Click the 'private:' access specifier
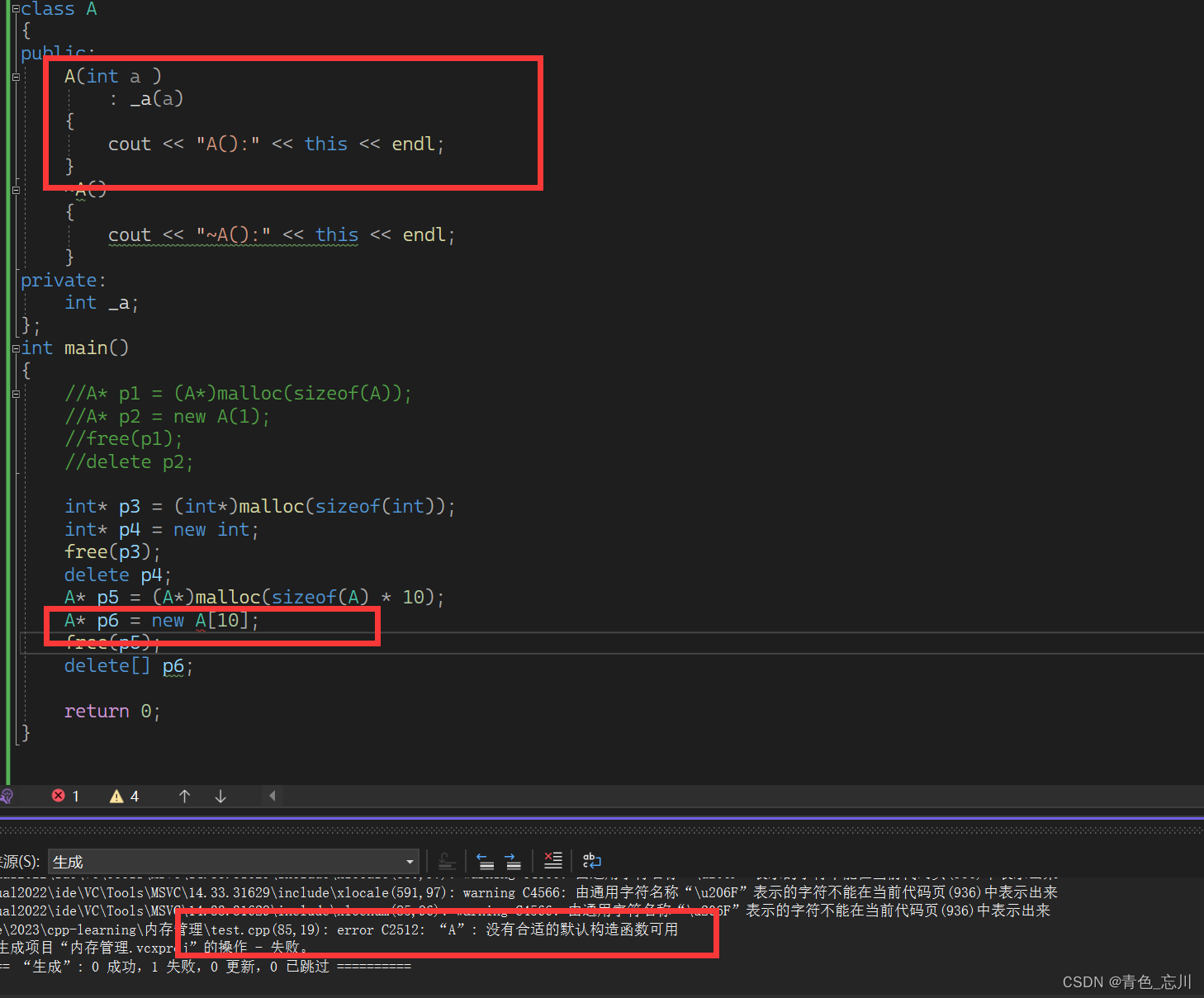The image size is (1204, 998). click(x=64, y=281)
